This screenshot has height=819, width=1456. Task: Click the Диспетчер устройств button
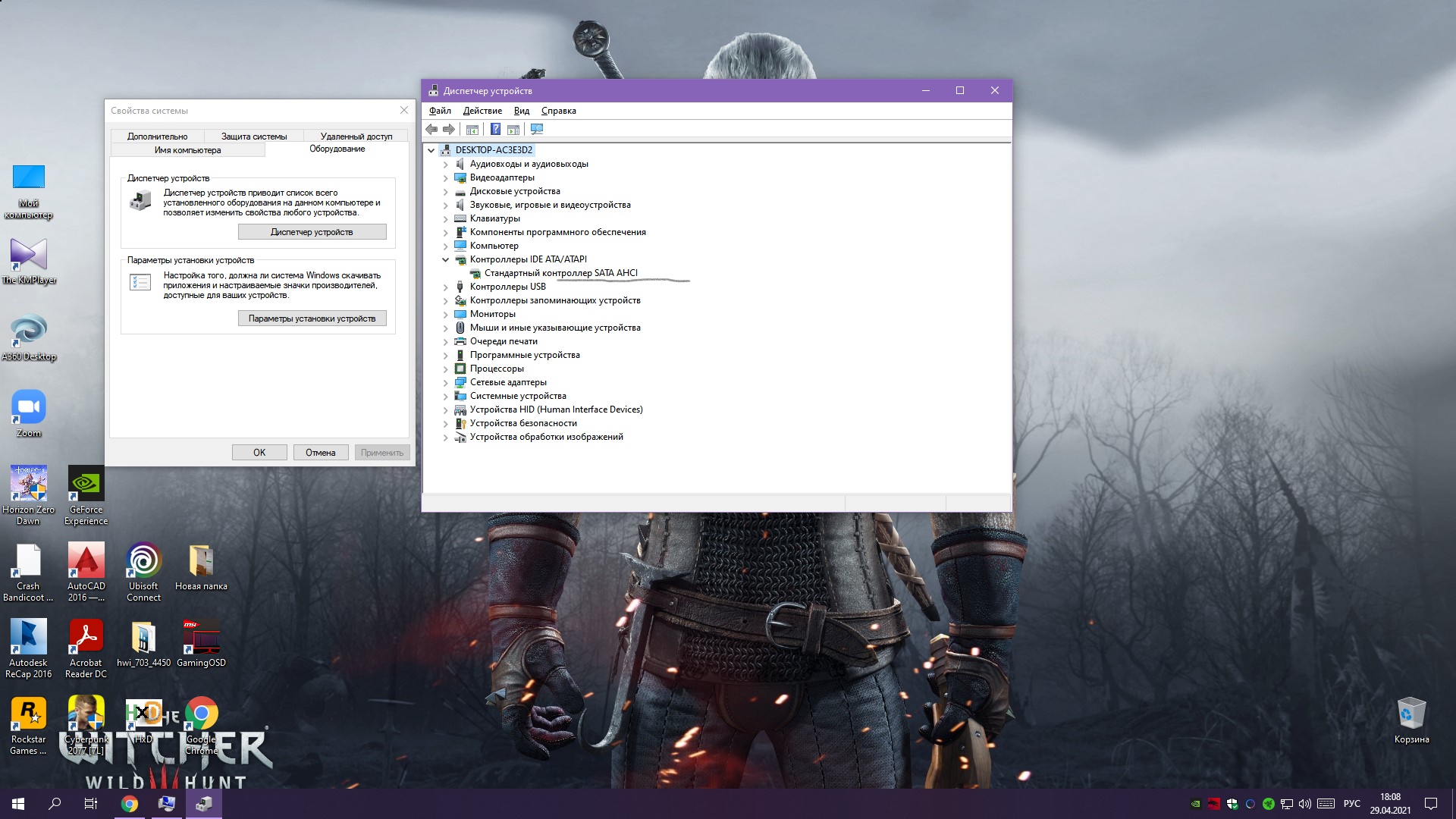coord(312,232)
